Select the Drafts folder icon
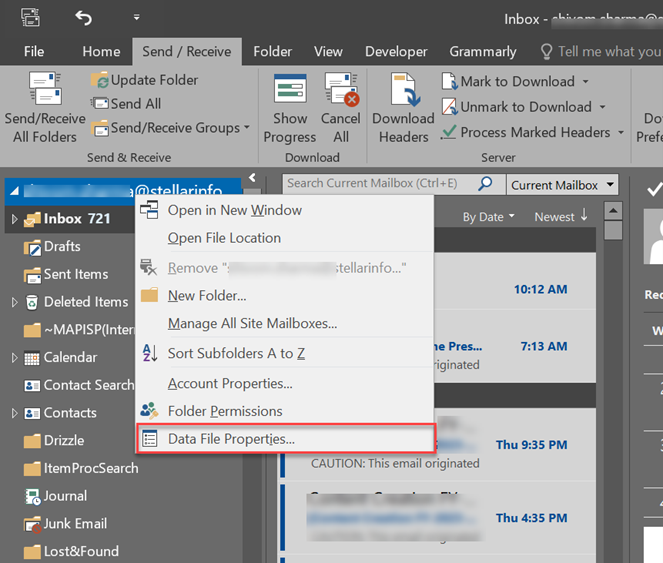Screen dimensions: 663x563 coord(32,247)
